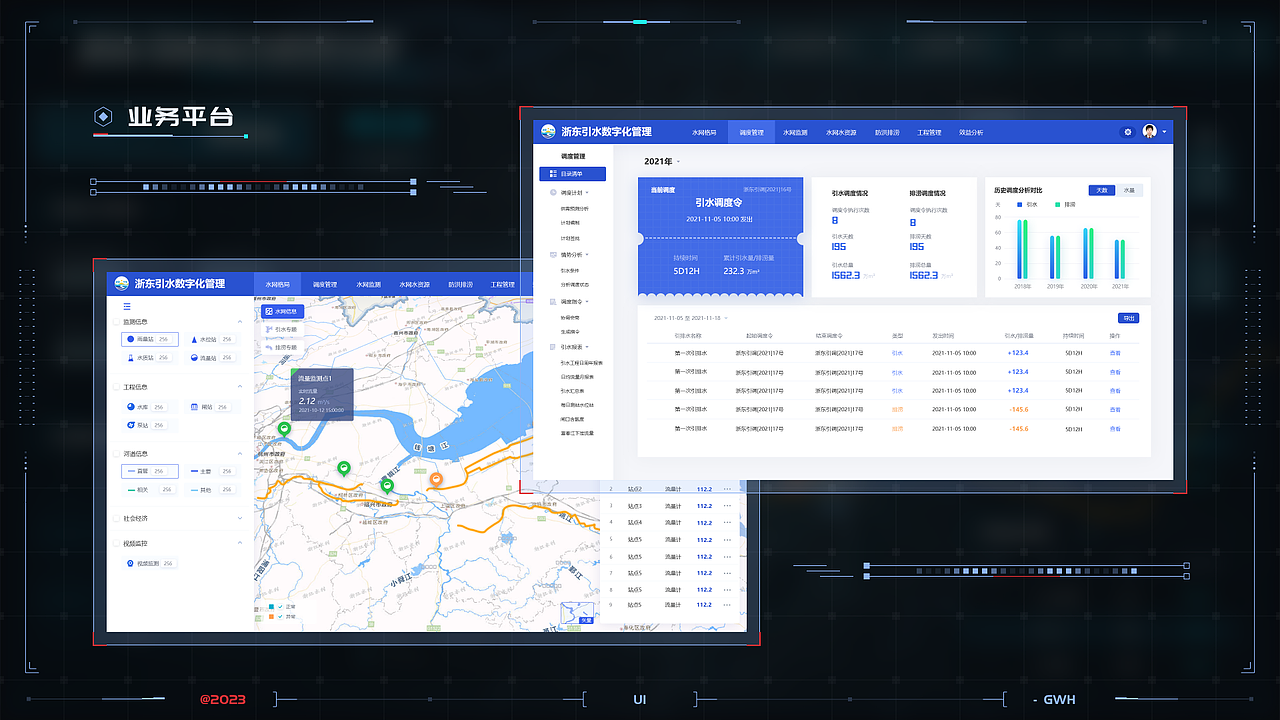Select the 引水专题 map button

[282, 329]
